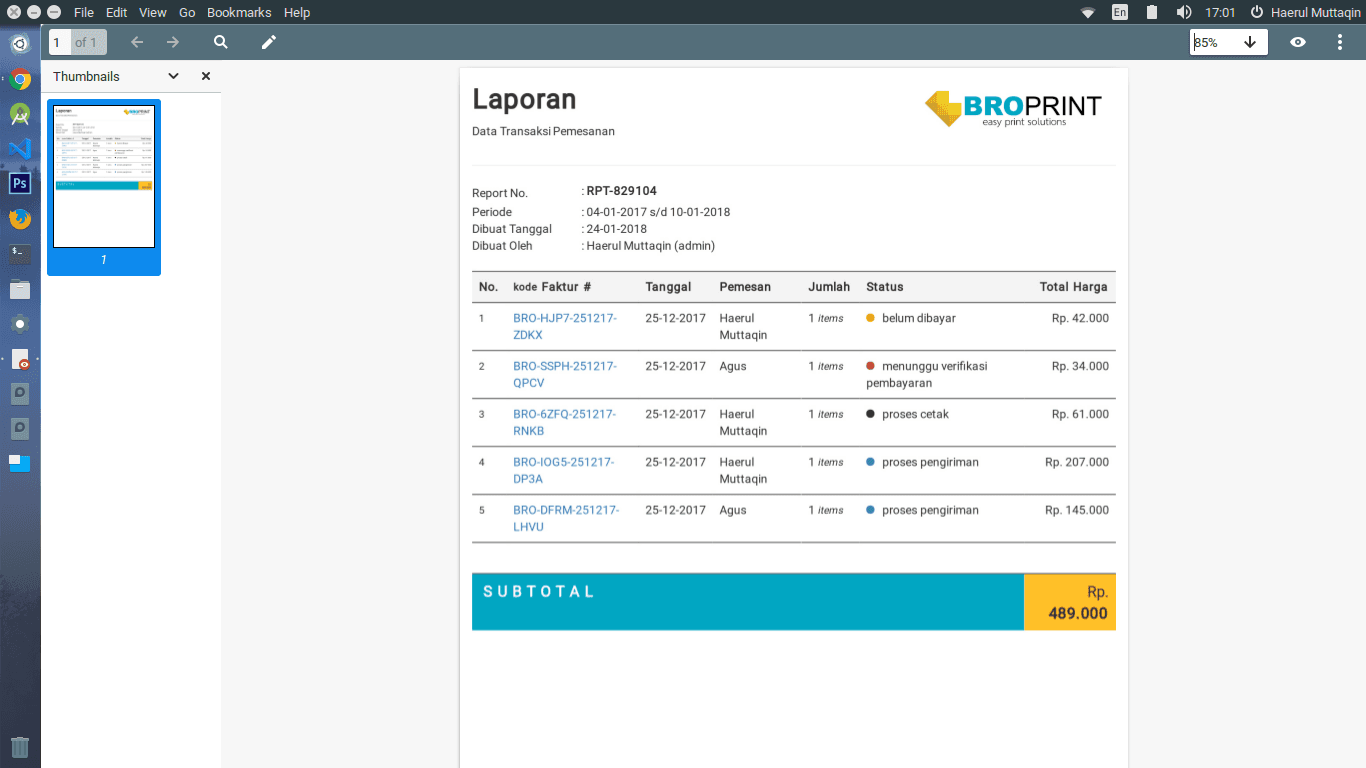Open Haerul Muttaqin session menu

point(1305,12)
